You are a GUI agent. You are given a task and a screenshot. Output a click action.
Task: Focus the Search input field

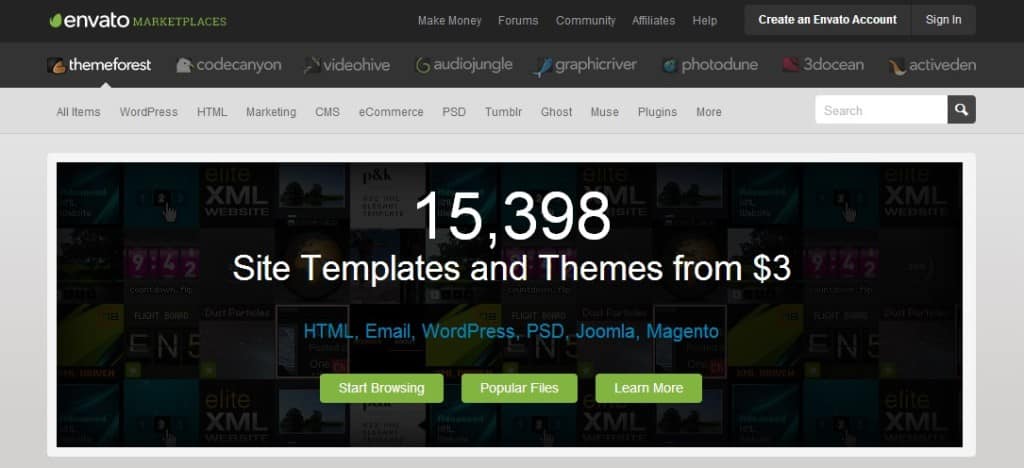[881, 110]
